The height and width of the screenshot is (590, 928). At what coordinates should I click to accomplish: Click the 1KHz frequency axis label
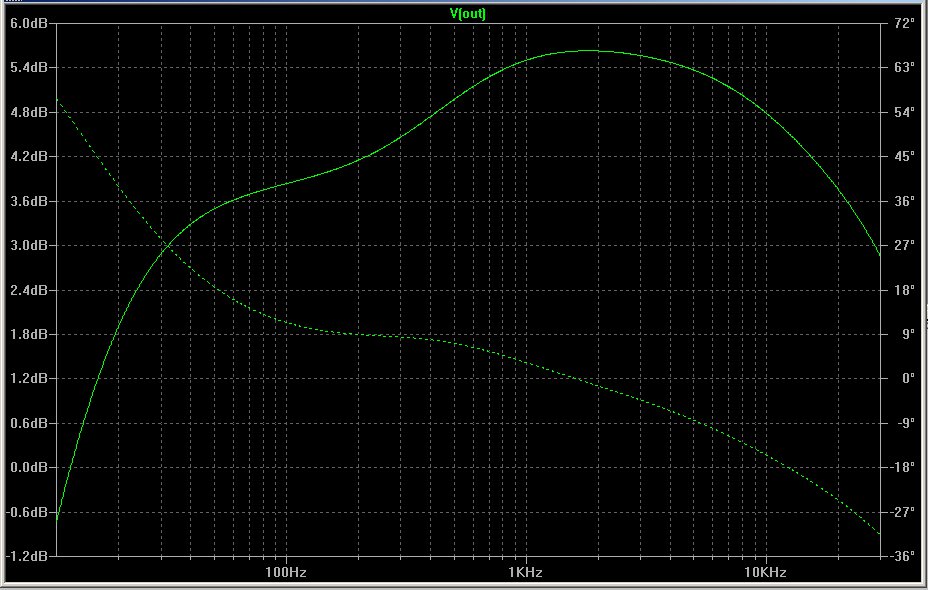point(525,572)
